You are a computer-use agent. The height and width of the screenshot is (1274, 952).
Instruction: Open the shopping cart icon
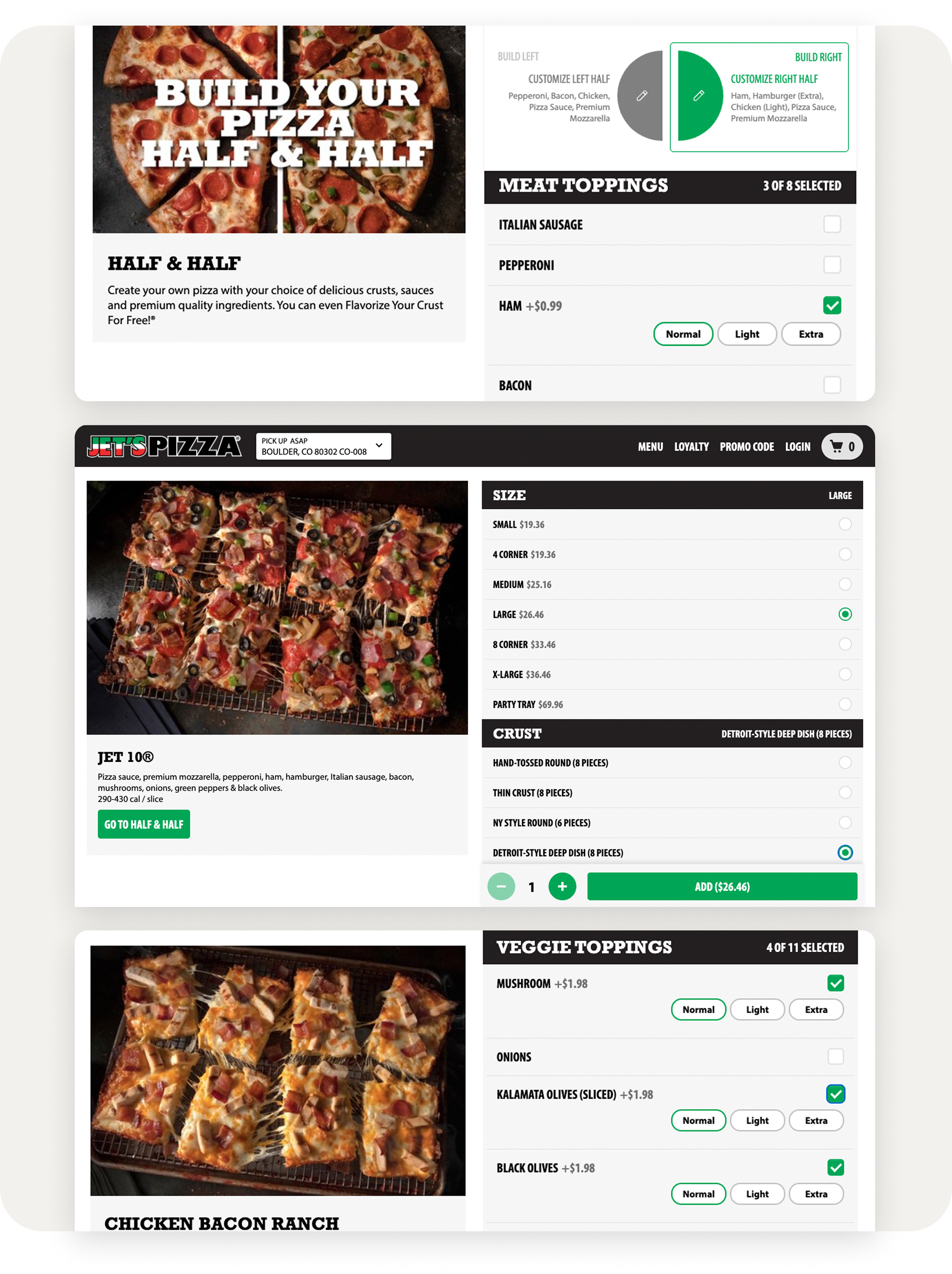pyautogui.click(x=842, y=447)
